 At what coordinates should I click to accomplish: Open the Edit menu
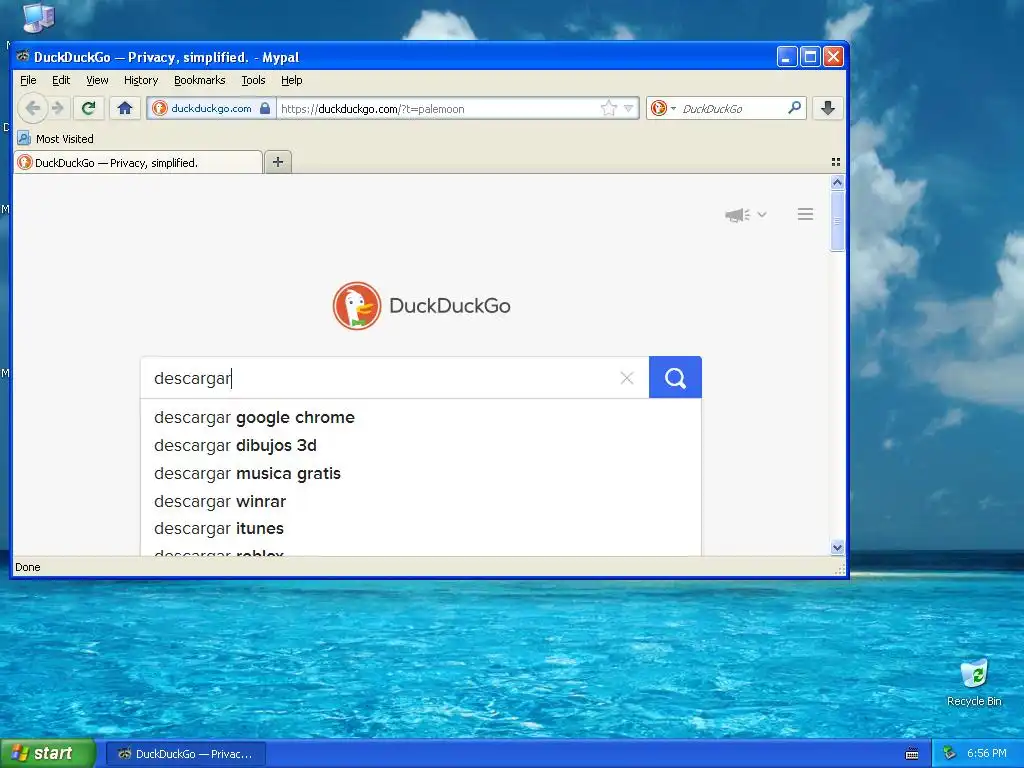point(61,80)
